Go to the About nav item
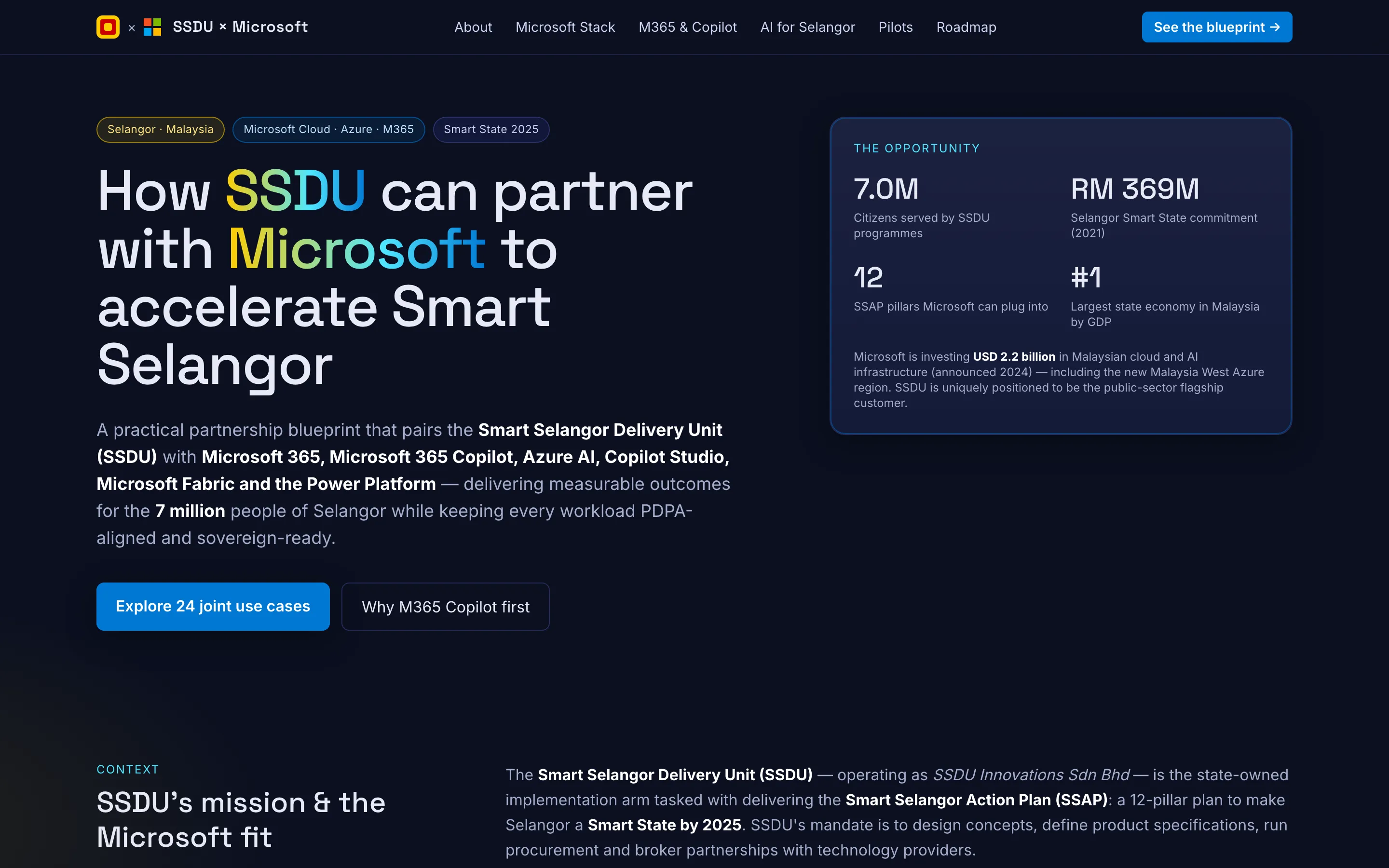This screenshot has height=868, width=1389. click(473, 27)
